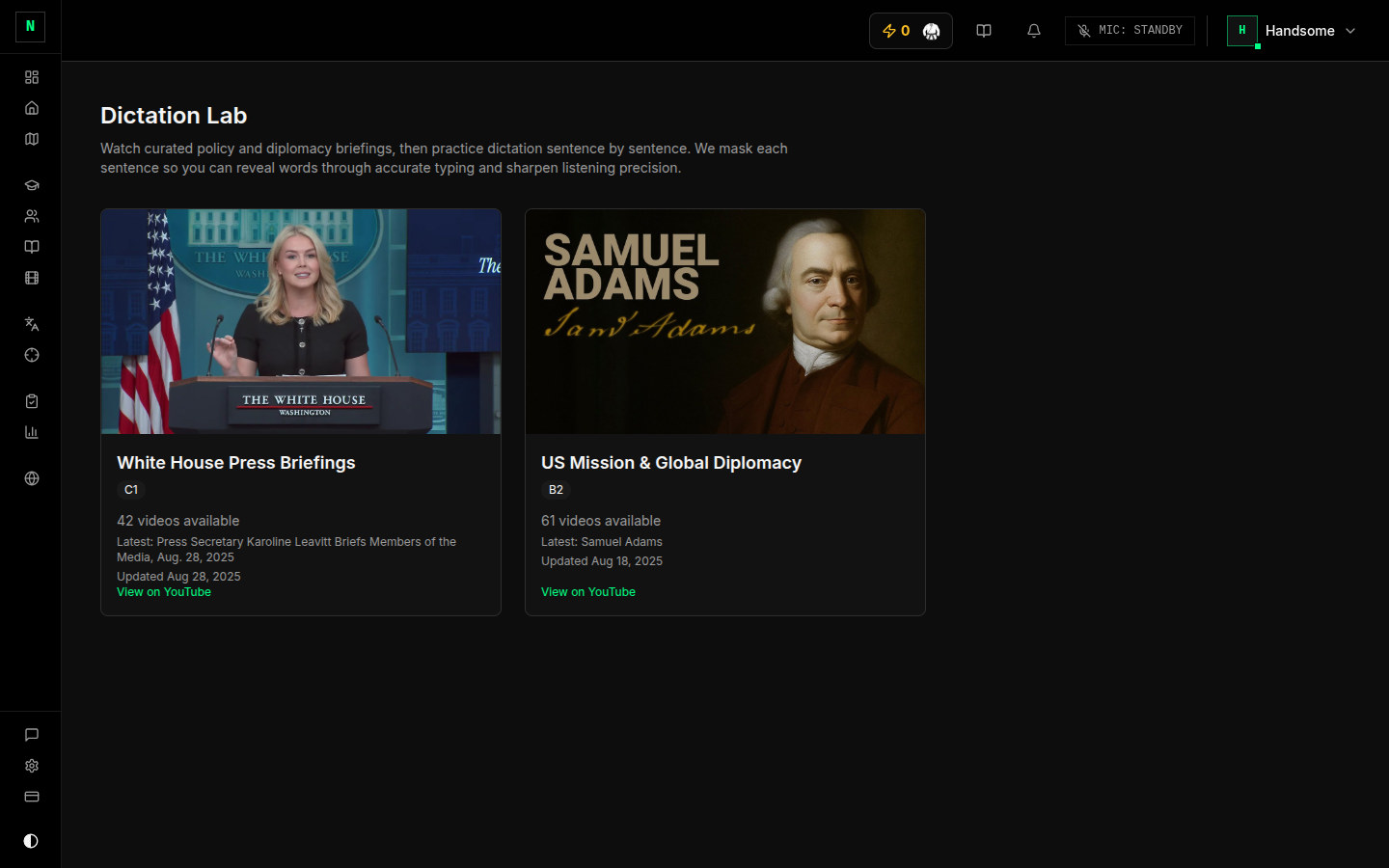Open the sidebar open-book icon

[32, 247]
